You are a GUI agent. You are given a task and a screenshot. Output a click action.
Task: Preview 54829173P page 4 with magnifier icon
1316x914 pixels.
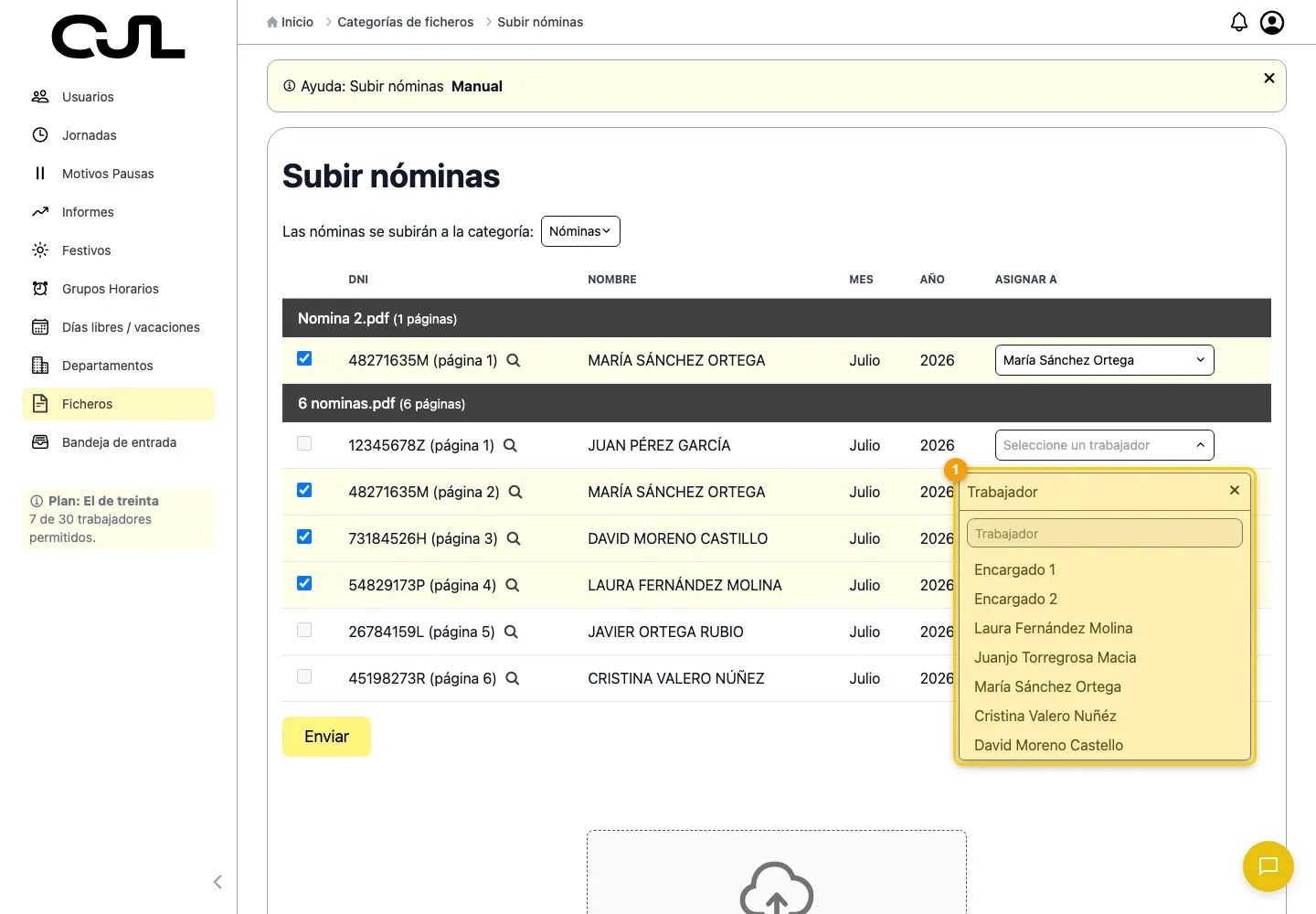coord(513,585)
